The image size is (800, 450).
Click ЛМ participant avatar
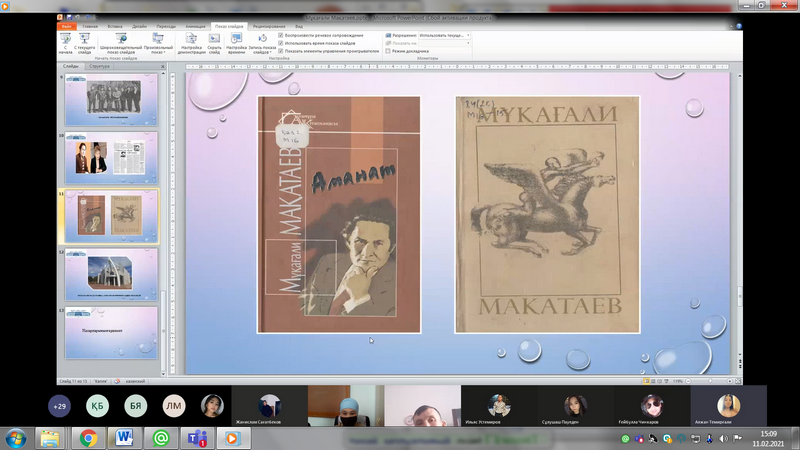pyautogui.click(x=174, y=406)
